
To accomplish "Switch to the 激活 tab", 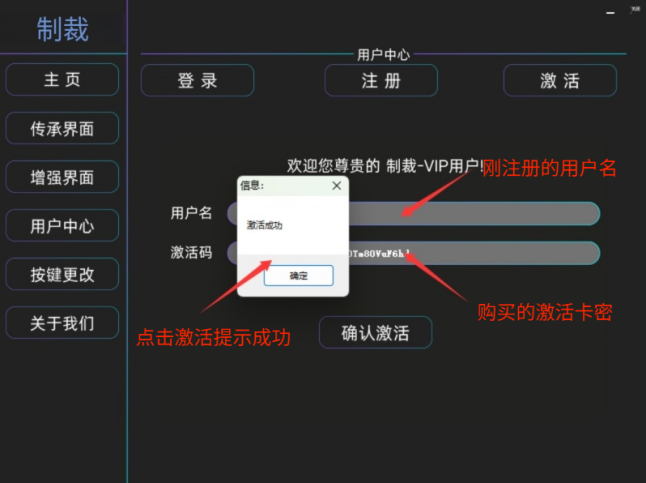I will [x=560, y=81].
